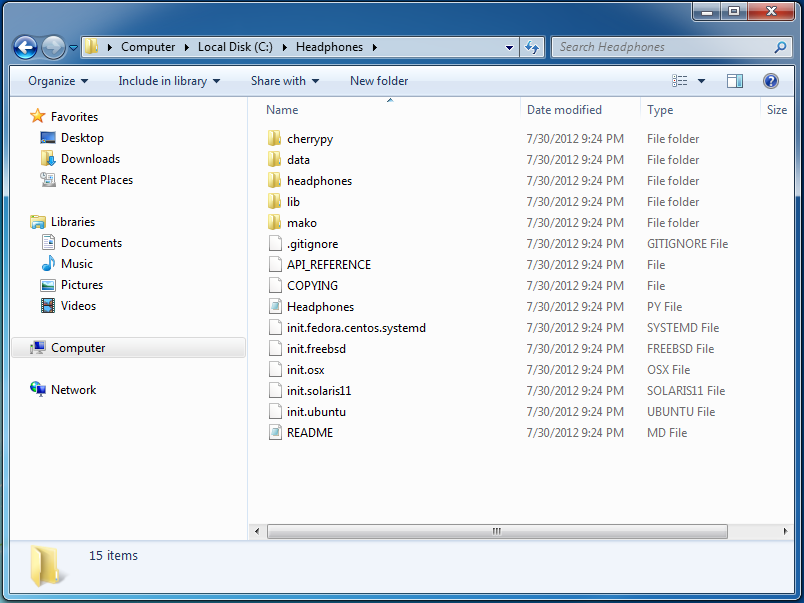Select the init.ubuntu file icon
The height and width of the screenshot is (603, 804).
(x=275, y=412)
